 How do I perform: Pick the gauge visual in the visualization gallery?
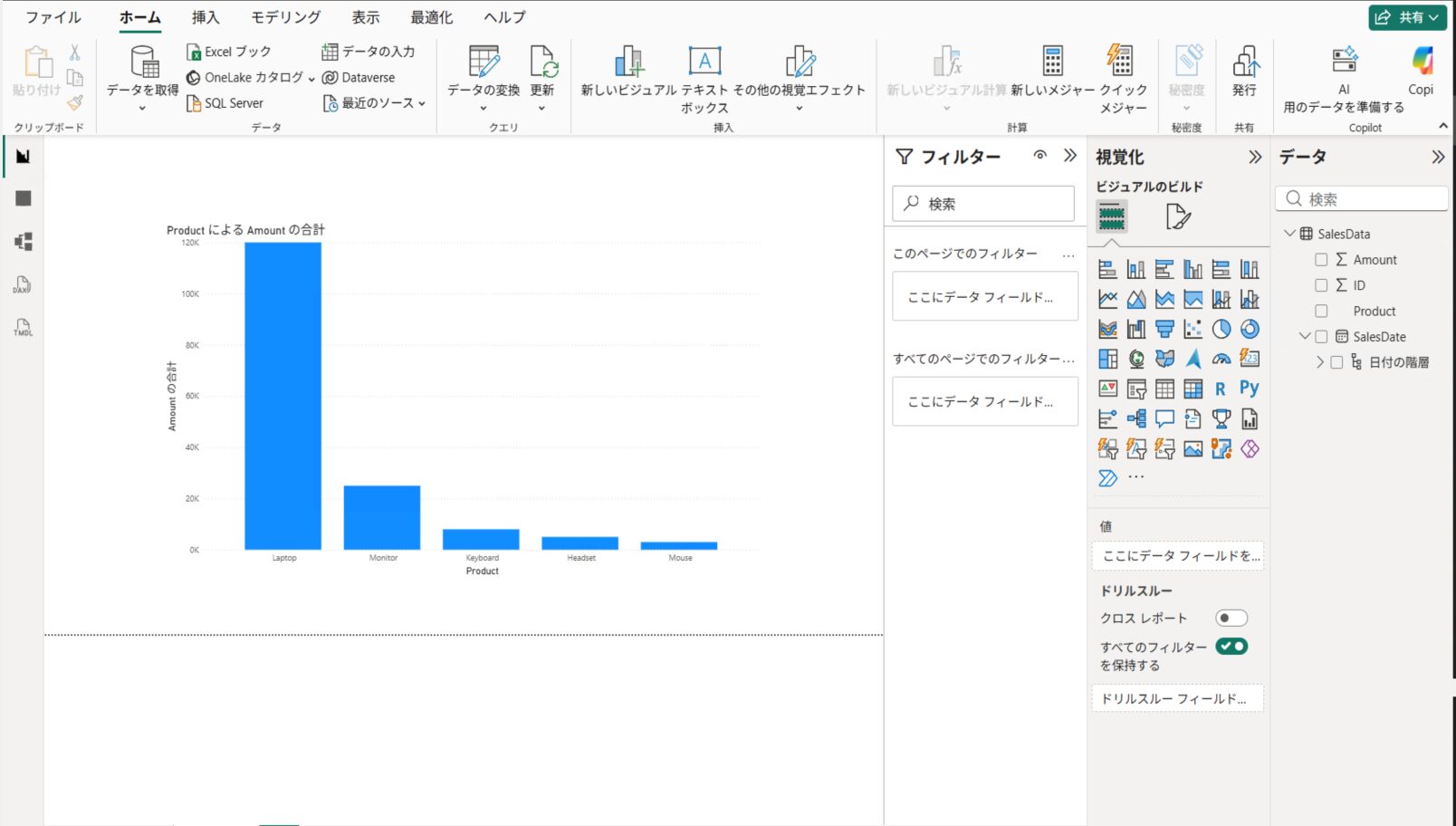1221,360
